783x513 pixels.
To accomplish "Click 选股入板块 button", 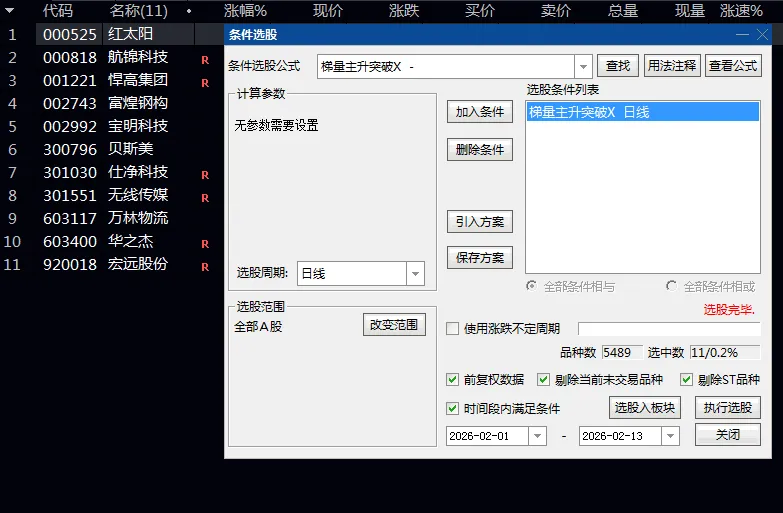I will (645, 408).
